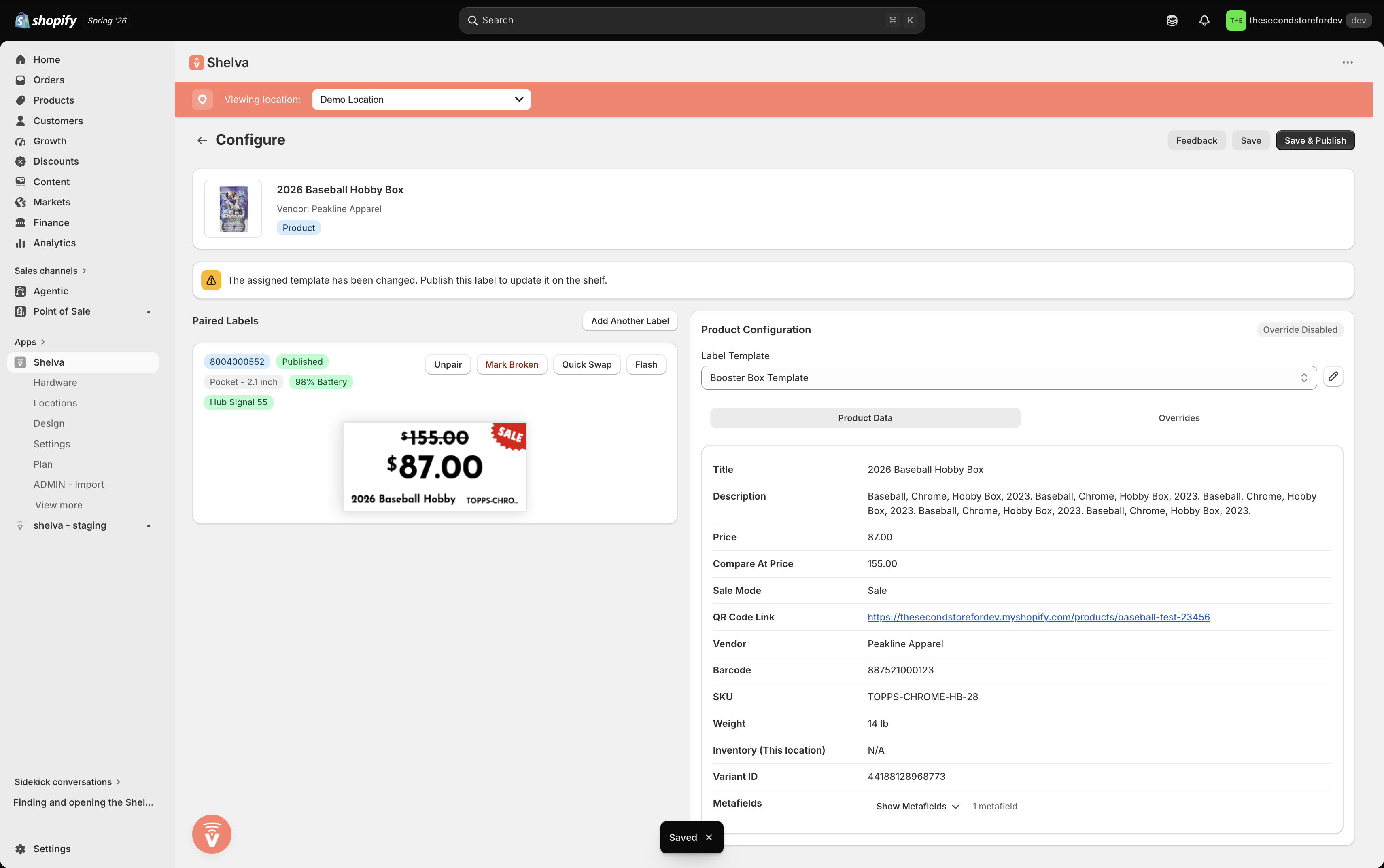Open the notifications bell
Screen dimensions: 1384x868
[x=1204, y=21]
